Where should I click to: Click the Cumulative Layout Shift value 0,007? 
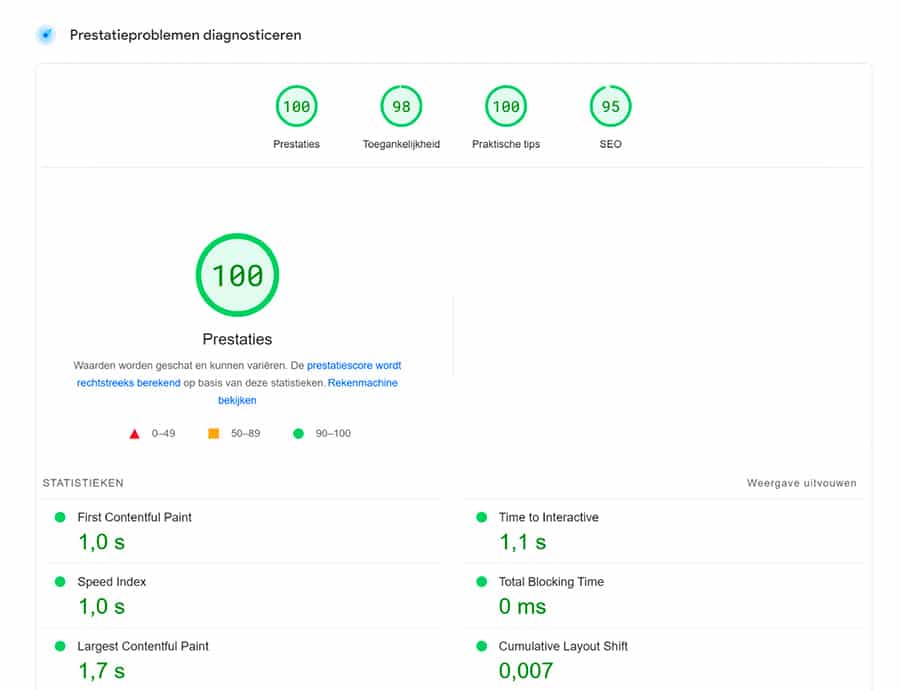click(526, 671)
